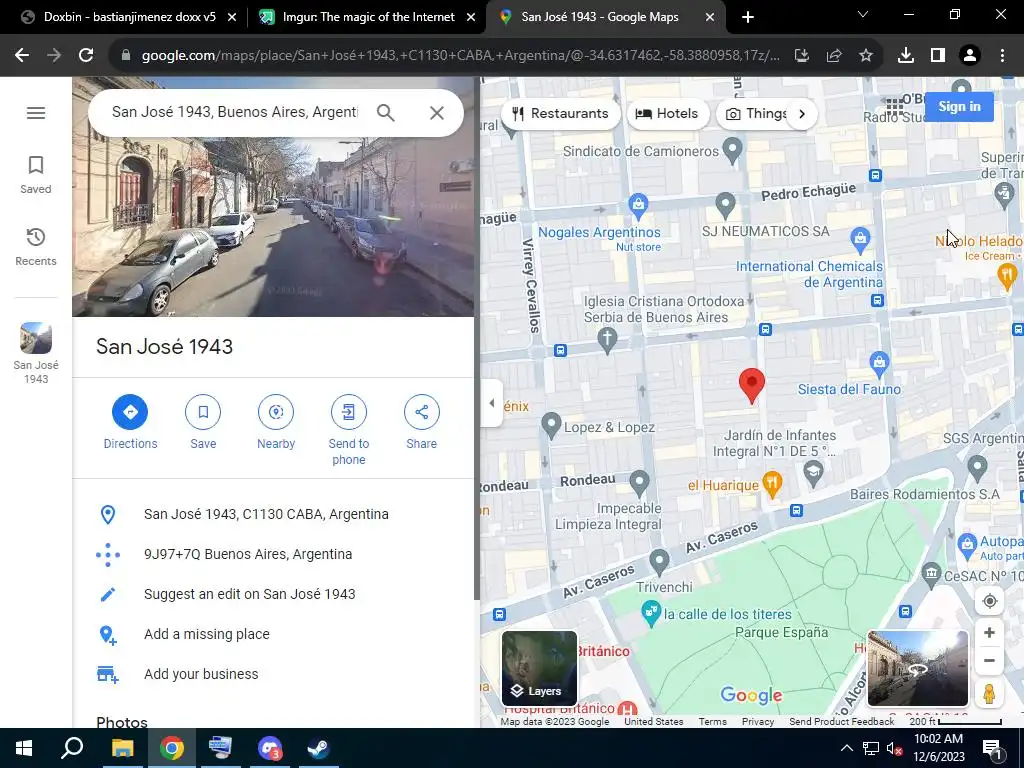Select the Restaurants category chip
The image size is (1024, 768).
pos(560,114)
